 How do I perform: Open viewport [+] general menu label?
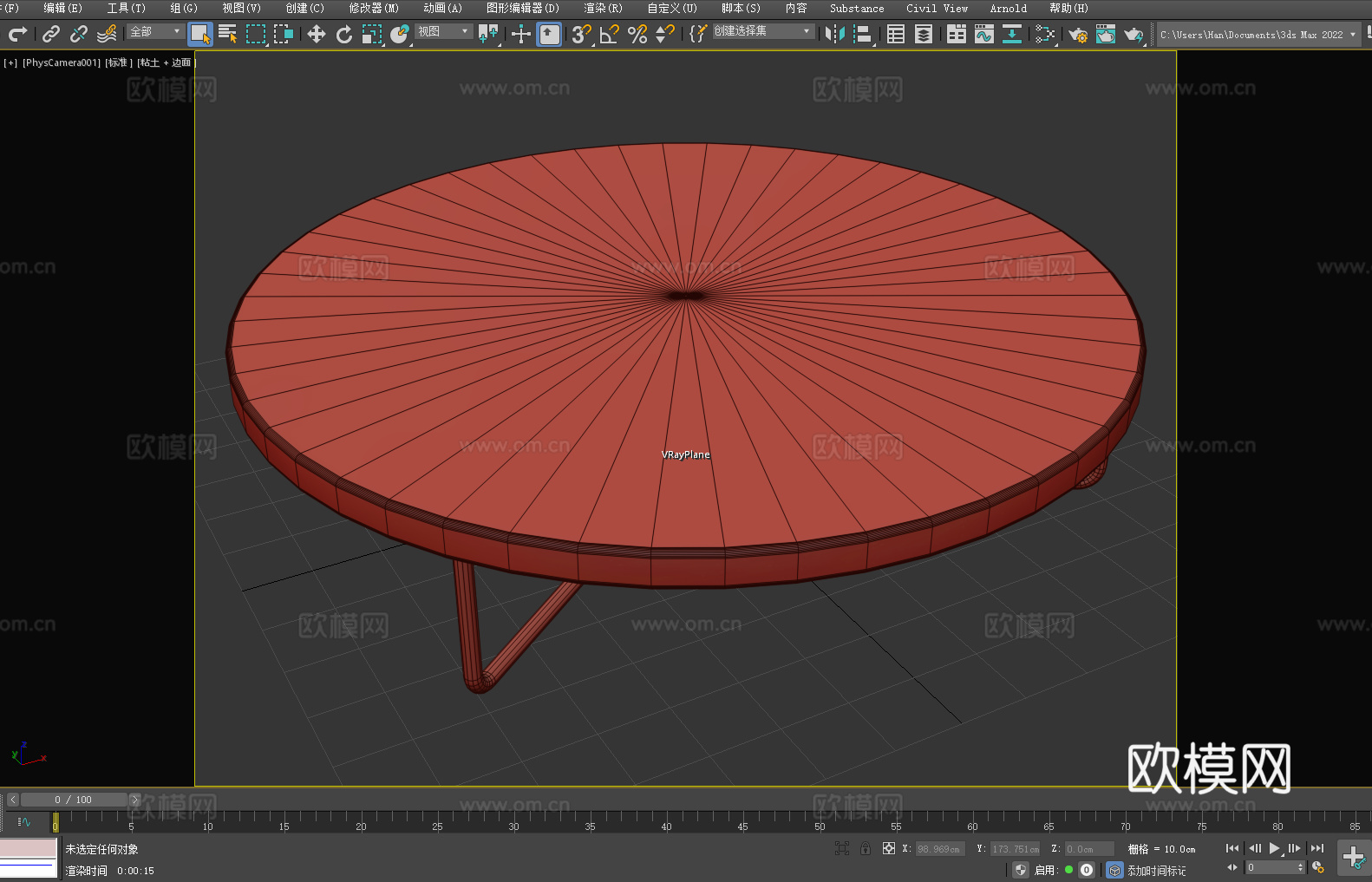(10, 62)
